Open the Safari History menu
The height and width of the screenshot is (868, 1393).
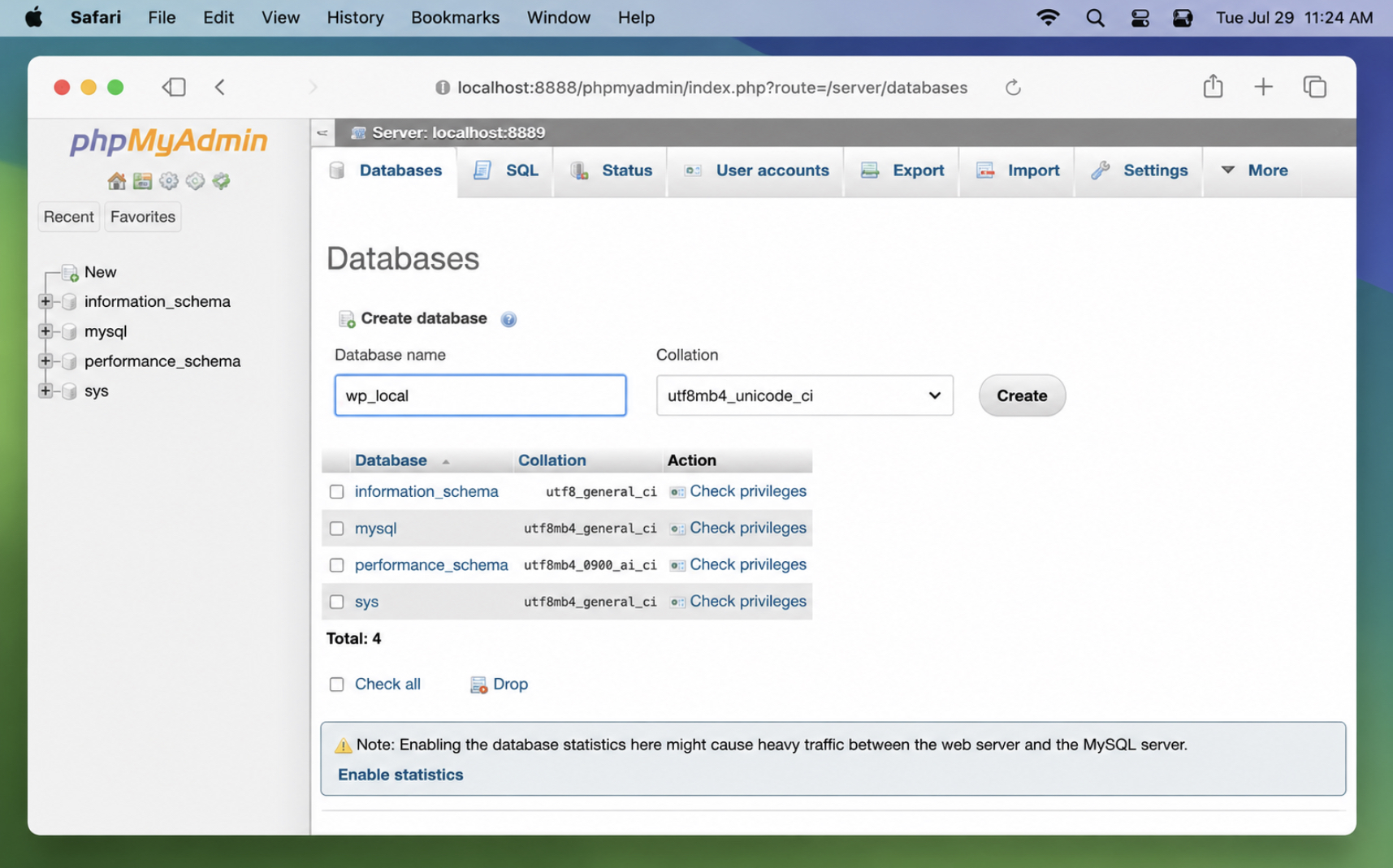click(x=355, y=17)
